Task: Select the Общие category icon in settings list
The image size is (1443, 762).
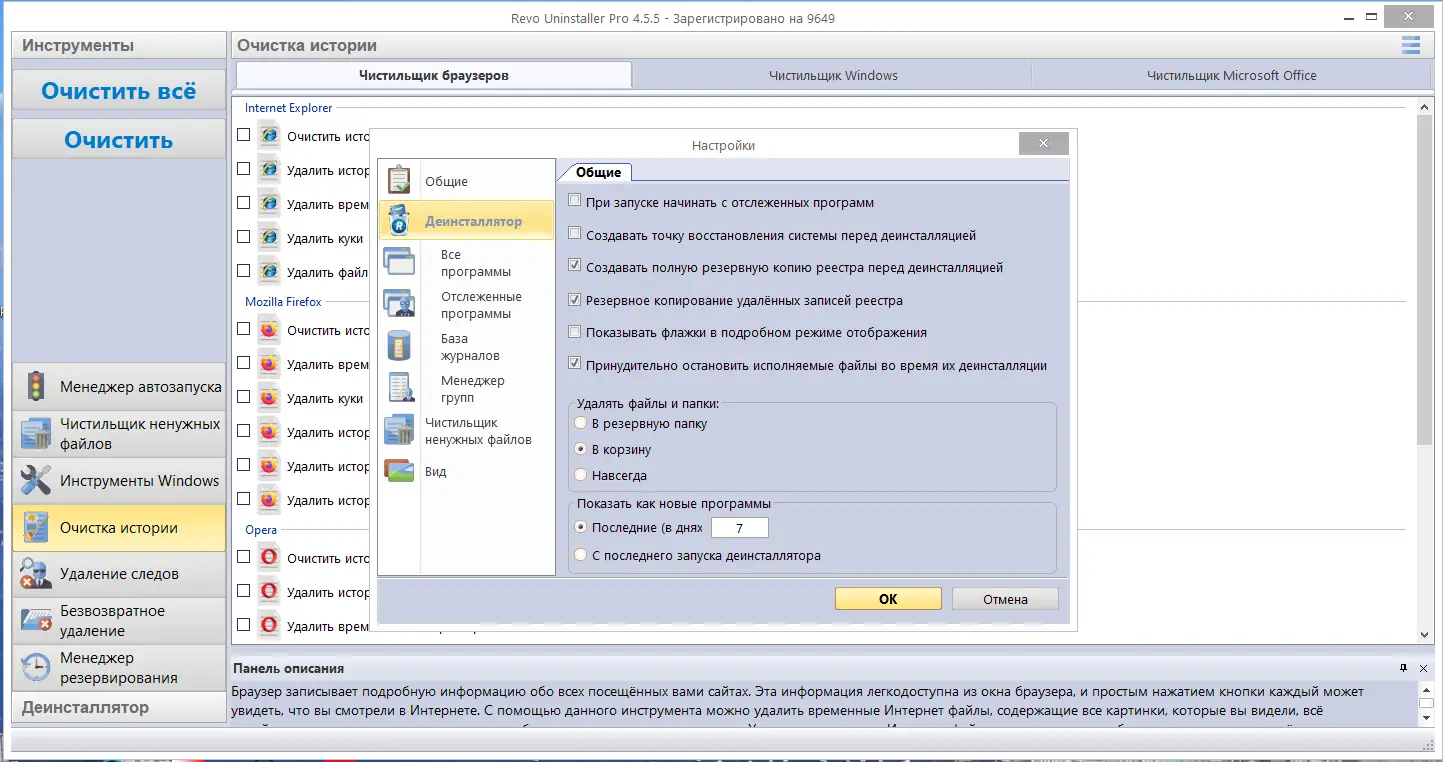Action: pyautogui.click(x=399, y=180)
